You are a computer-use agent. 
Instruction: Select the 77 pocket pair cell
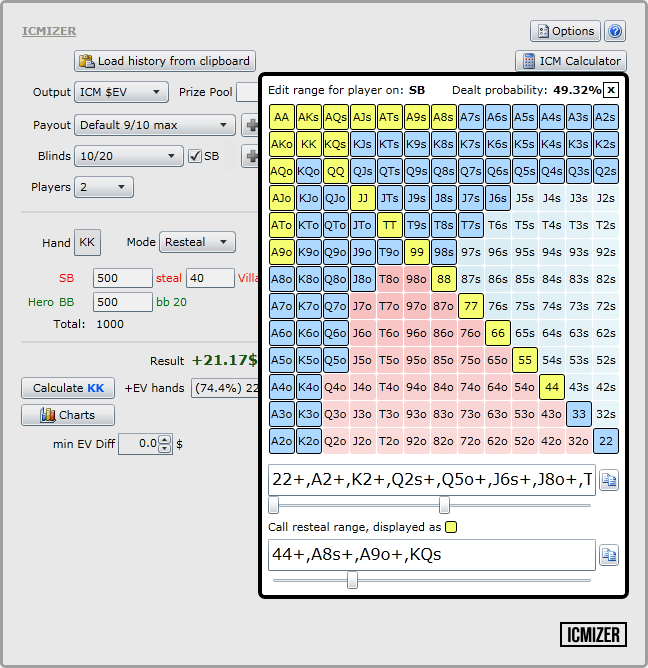point(471,306)
